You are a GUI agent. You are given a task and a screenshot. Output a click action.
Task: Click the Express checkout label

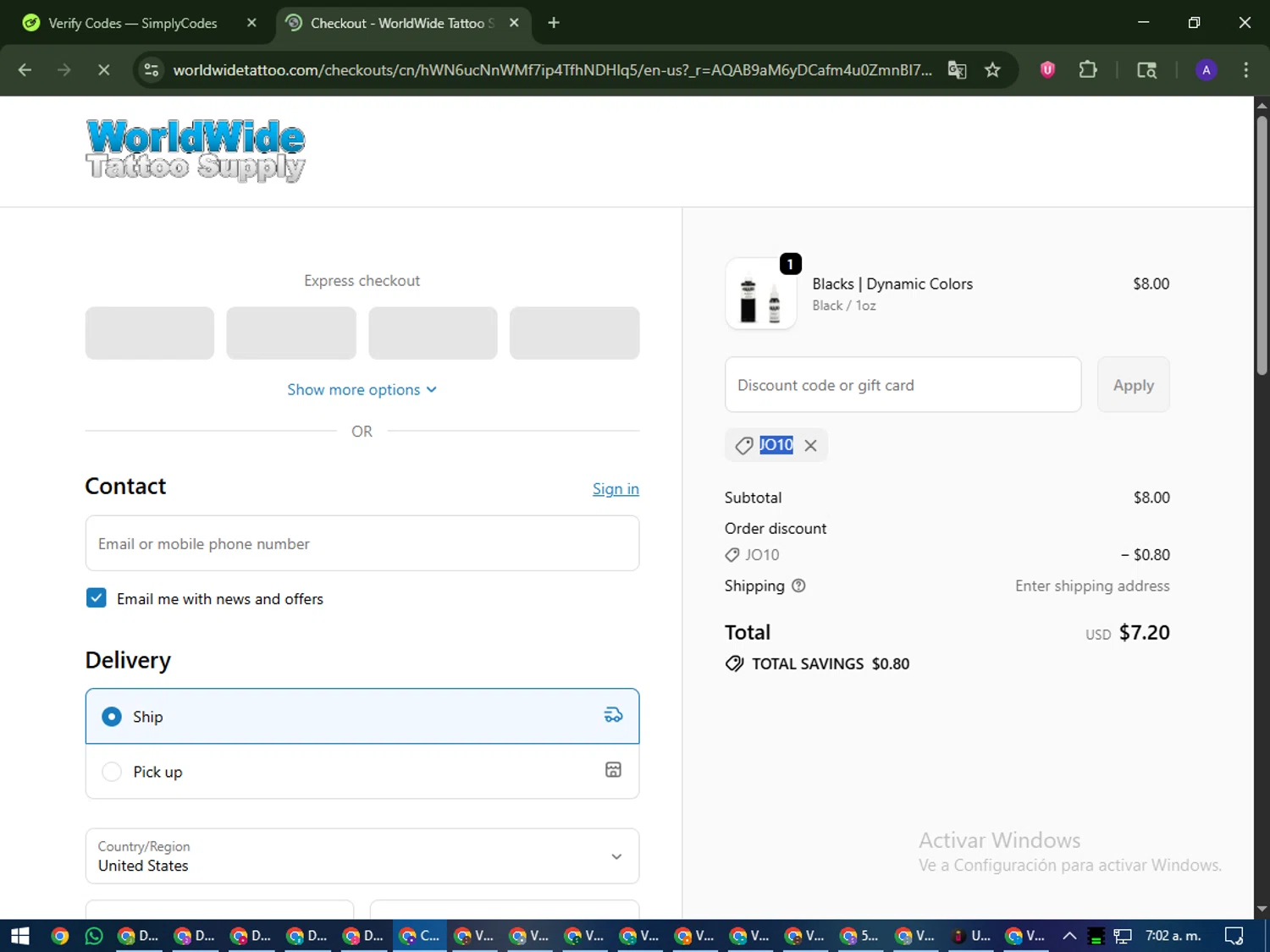click(362, 281)
